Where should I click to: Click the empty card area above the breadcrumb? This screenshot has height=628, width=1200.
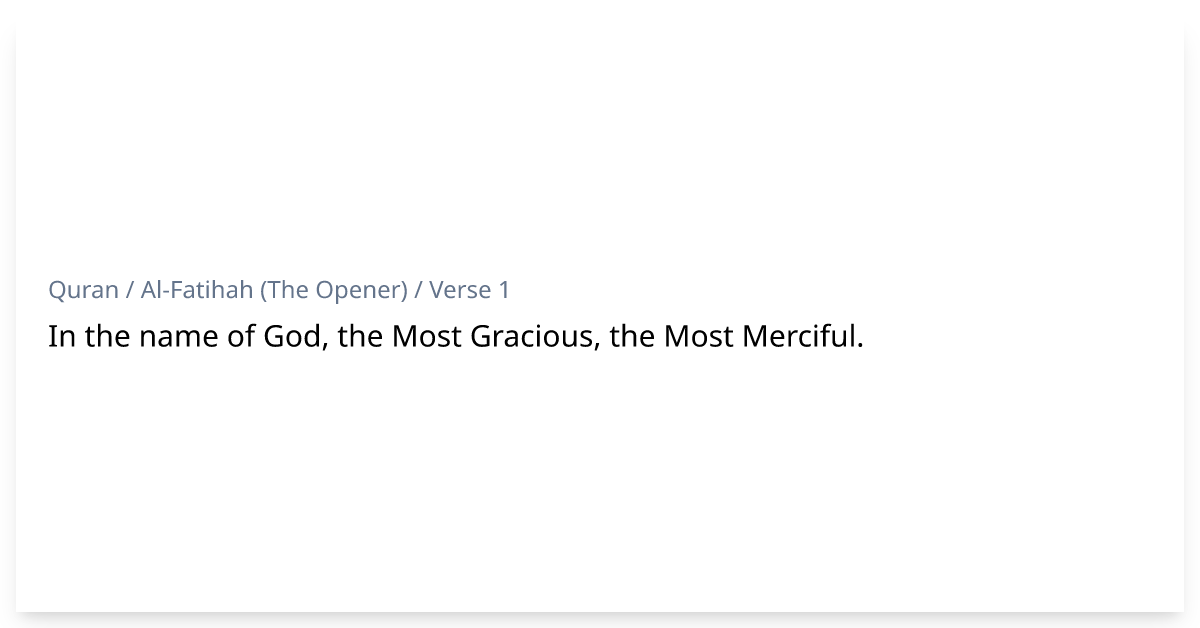(600, 150)
